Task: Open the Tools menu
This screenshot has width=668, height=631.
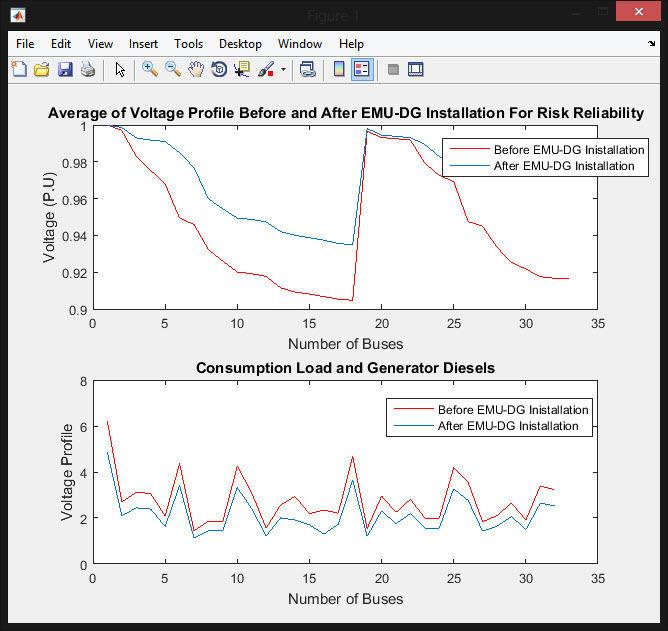Action: point(188,44)
